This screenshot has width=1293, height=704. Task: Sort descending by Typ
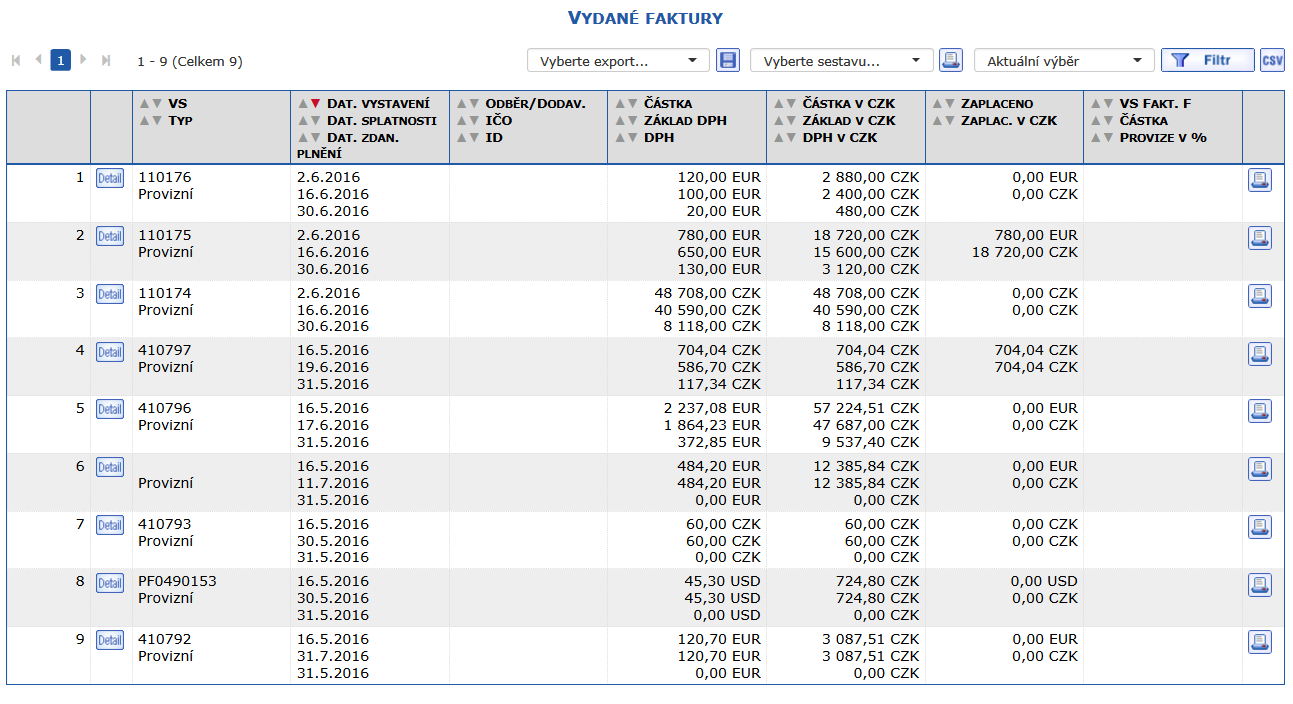156,121
